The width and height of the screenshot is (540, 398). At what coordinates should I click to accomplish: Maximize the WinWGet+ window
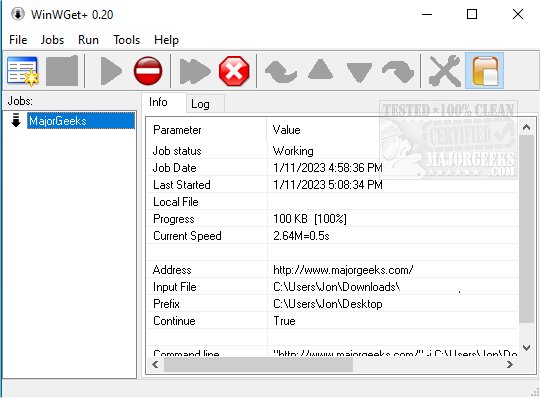472,14
